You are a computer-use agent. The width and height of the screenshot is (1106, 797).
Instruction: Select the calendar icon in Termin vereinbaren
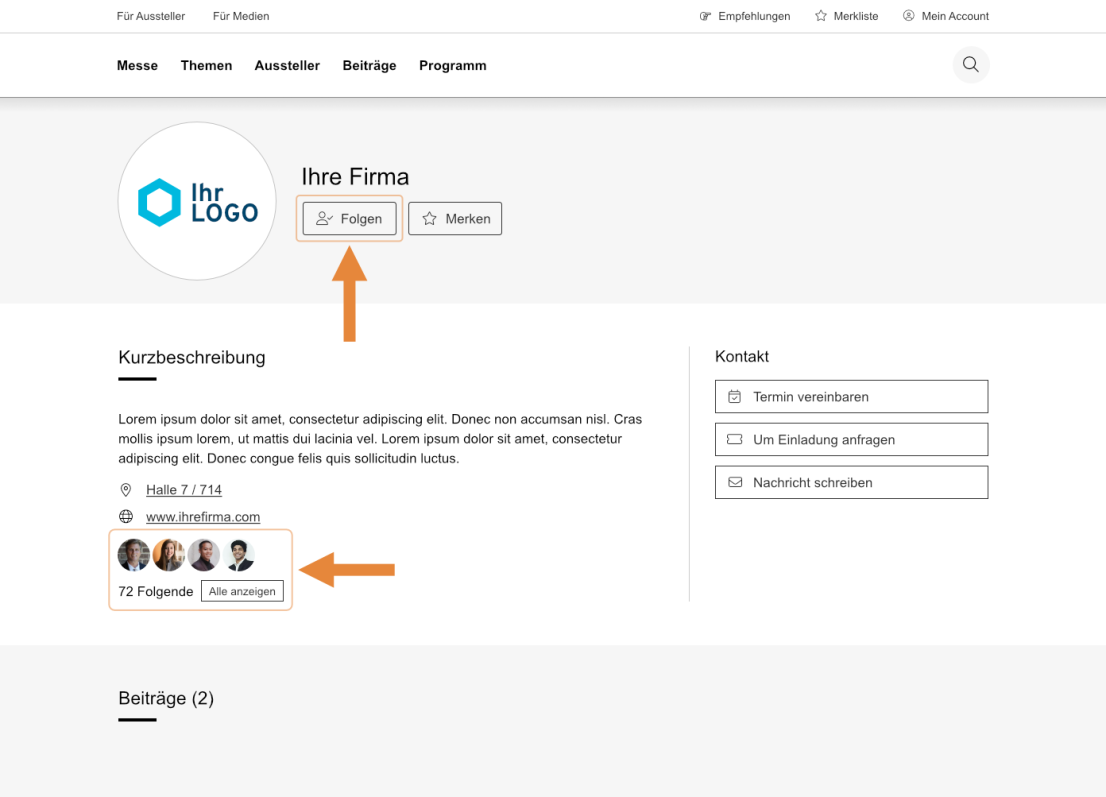pyautogui.click(x=734, y=396)
